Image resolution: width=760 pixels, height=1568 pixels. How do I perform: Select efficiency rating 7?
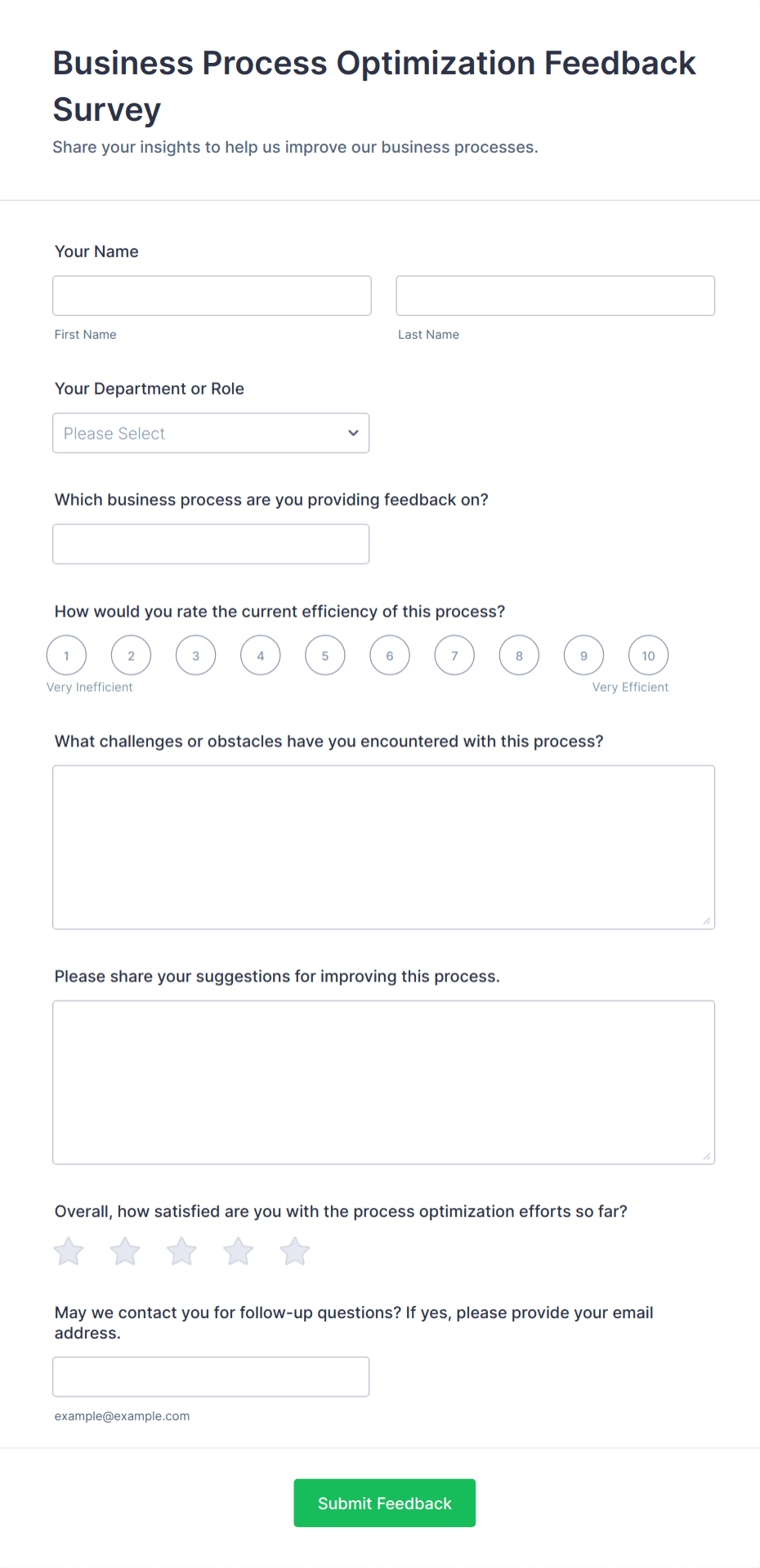[454, 655]
